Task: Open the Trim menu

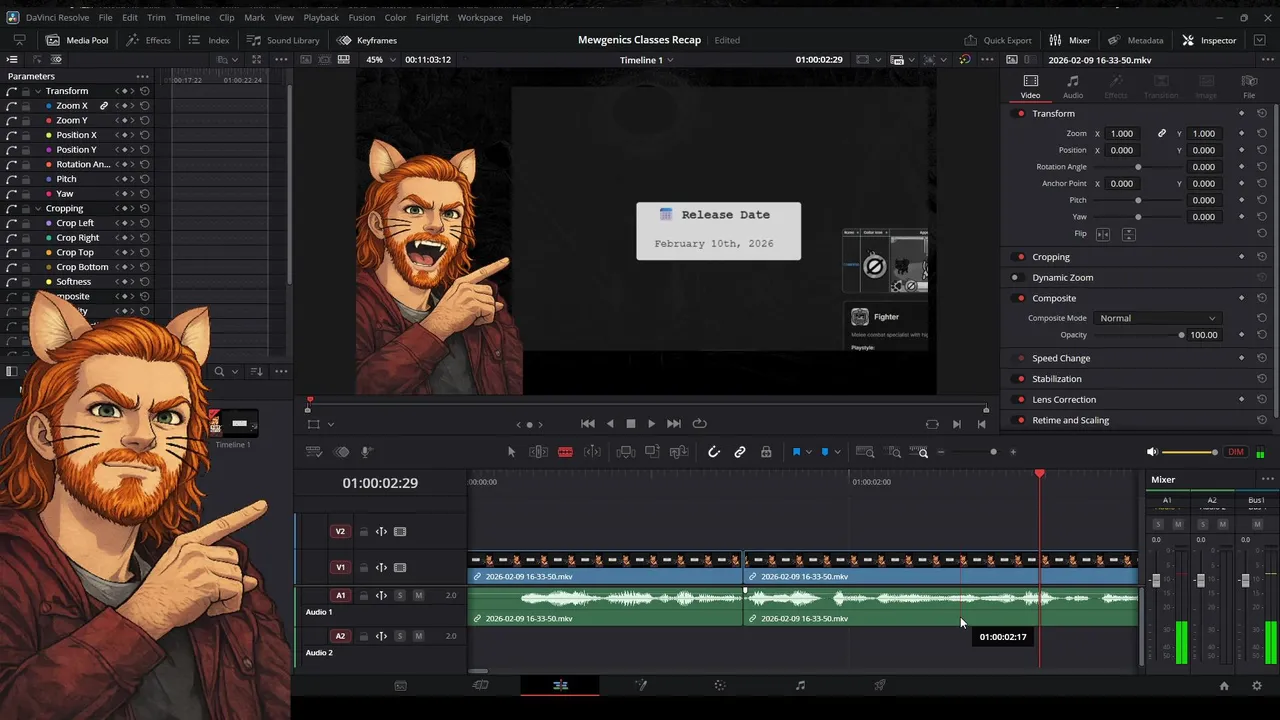Action: 156,17
